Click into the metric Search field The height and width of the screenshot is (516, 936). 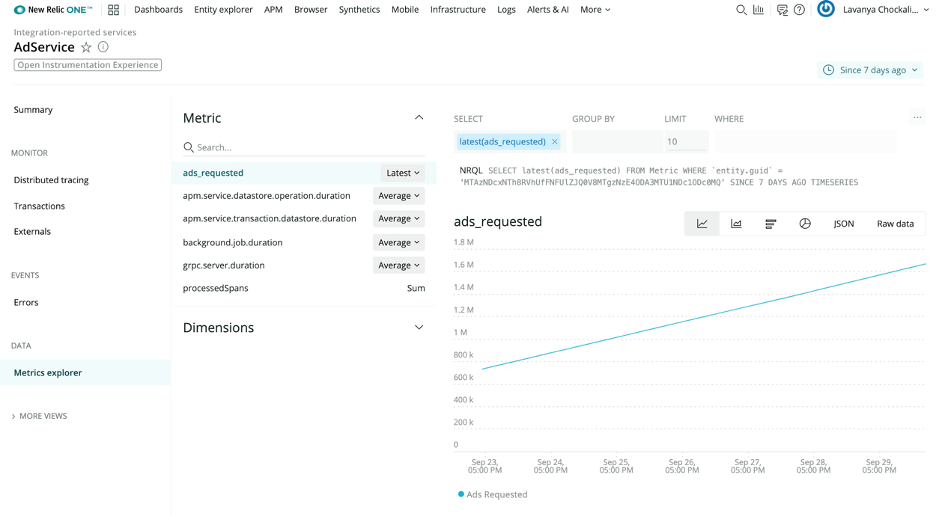point(304,147)
